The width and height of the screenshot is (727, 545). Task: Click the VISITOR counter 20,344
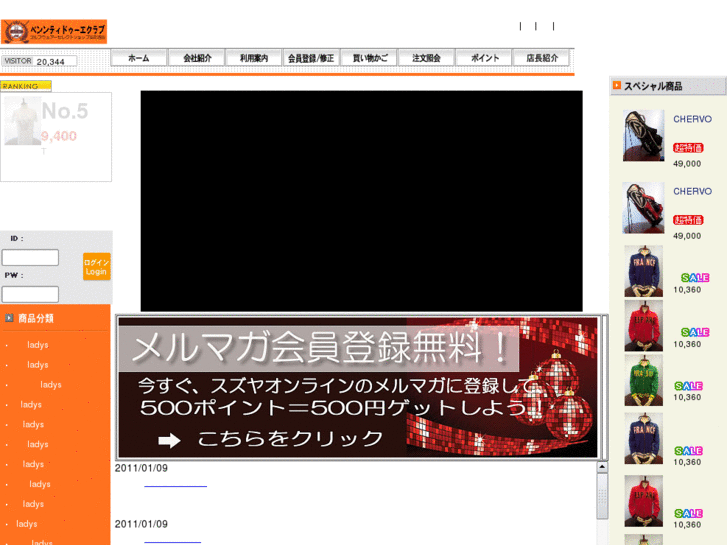(x=51, y=62)
